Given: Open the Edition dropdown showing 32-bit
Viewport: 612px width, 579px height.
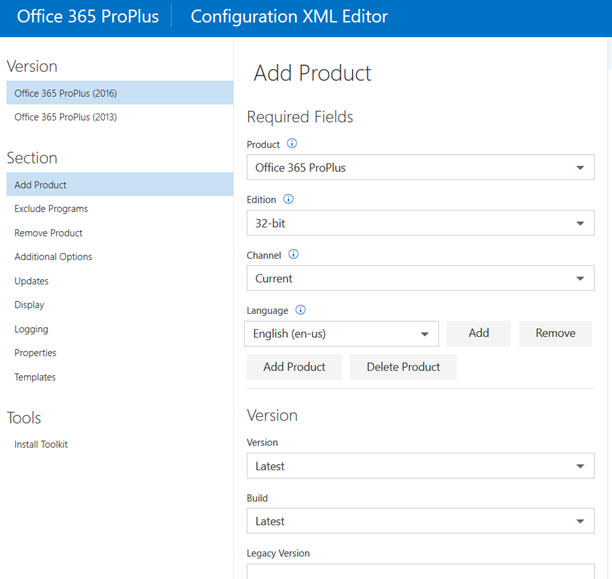Looking at the screenshot, I should [420, 223].
